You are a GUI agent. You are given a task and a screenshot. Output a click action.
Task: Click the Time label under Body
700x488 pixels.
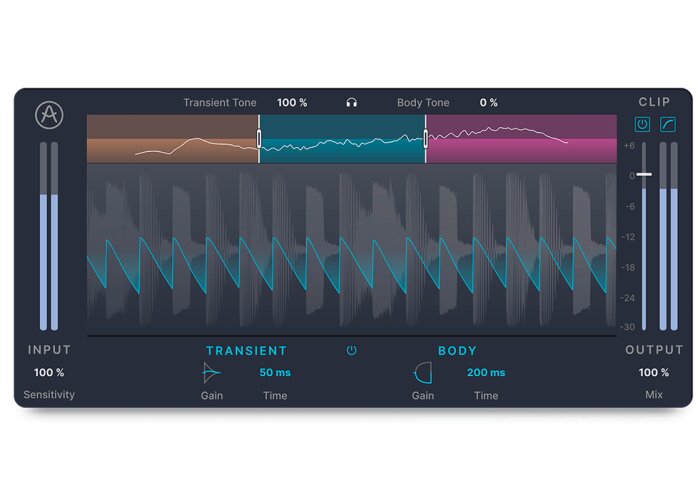(486, 396)
